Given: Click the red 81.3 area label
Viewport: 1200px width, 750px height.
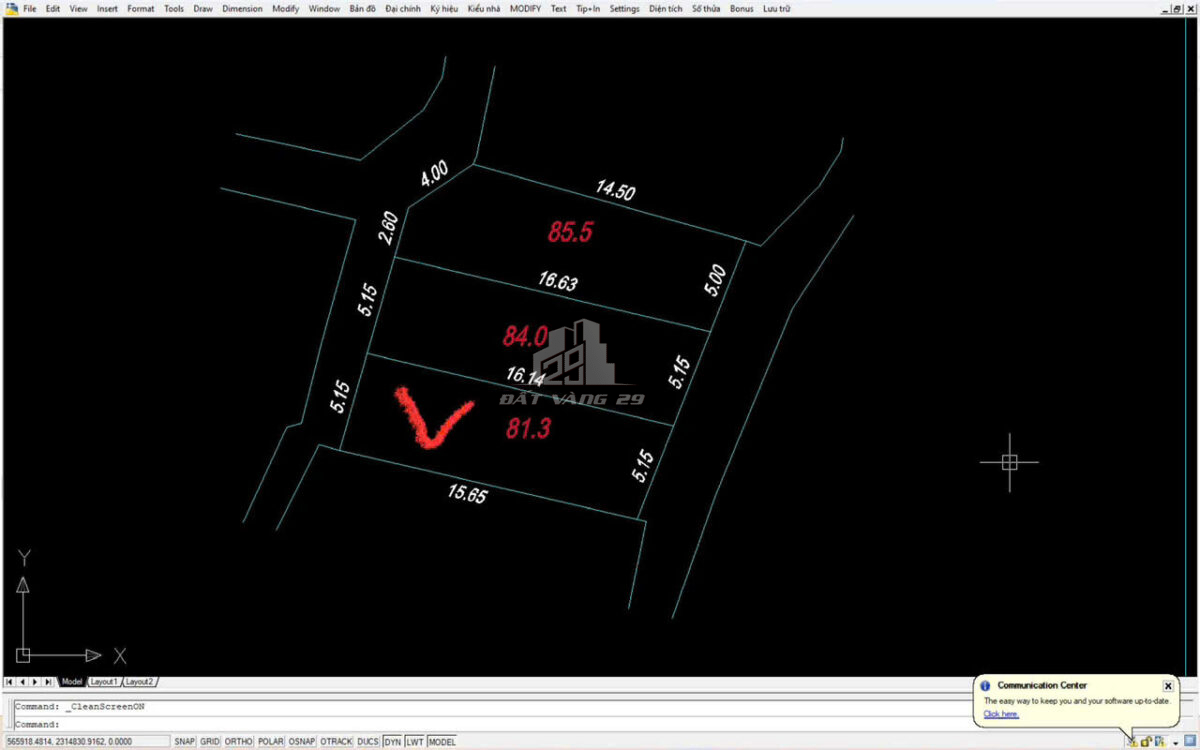Looking at the screenshot, I should pos(528,429).
